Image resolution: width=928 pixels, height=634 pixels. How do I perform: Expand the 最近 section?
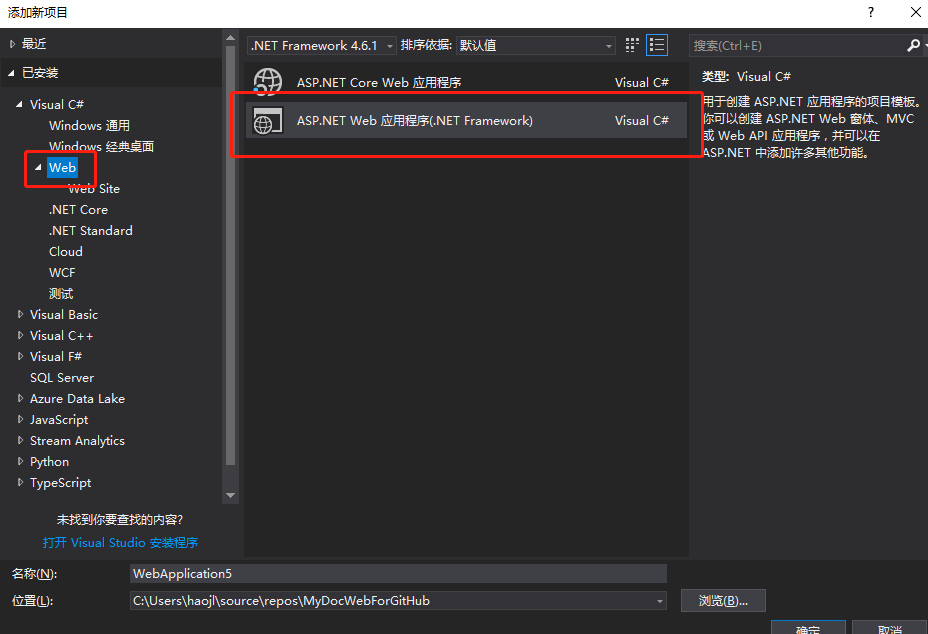12,44
